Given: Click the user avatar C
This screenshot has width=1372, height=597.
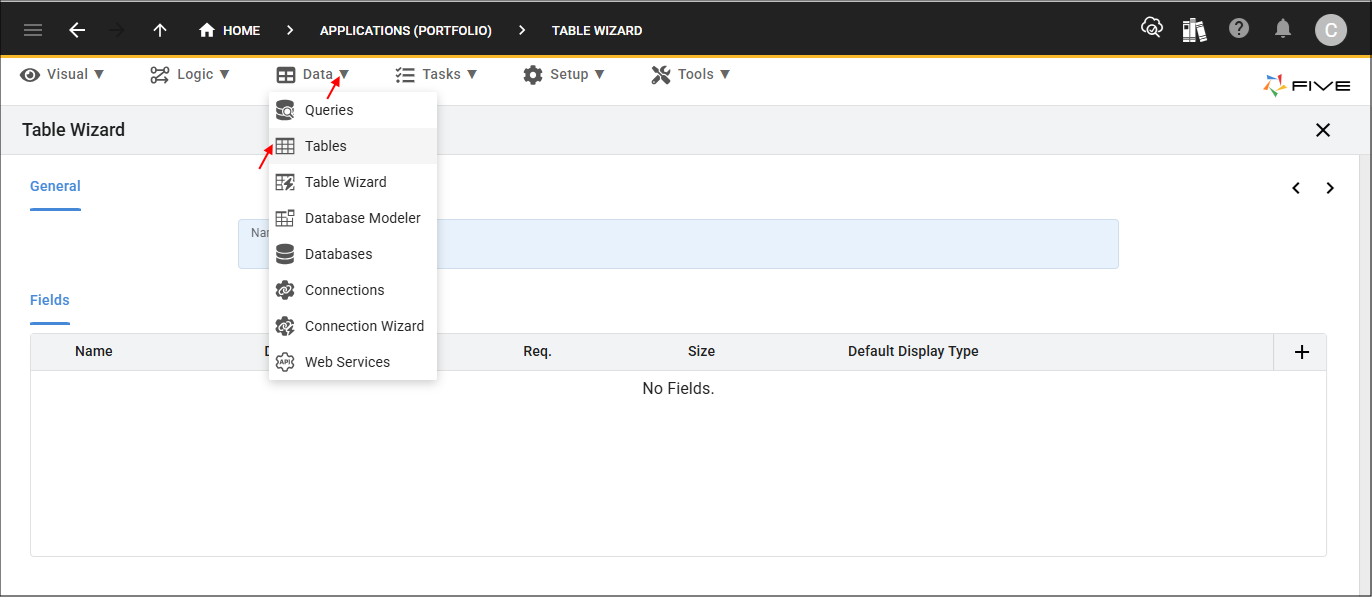Looking at the screenshot, I should [1330, 30].
